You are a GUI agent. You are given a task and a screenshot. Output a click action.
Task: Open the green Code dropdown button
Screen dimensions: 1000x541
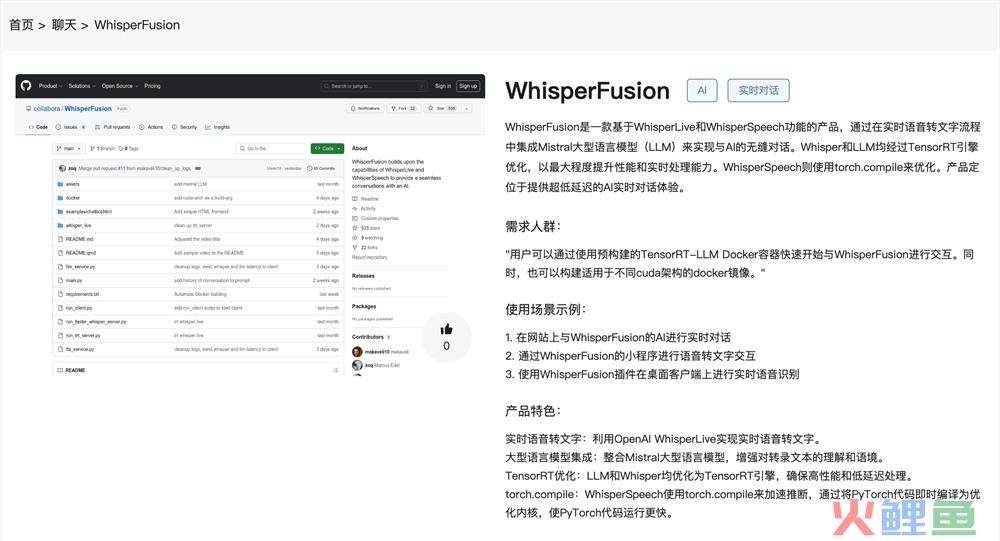coord(327,149)
